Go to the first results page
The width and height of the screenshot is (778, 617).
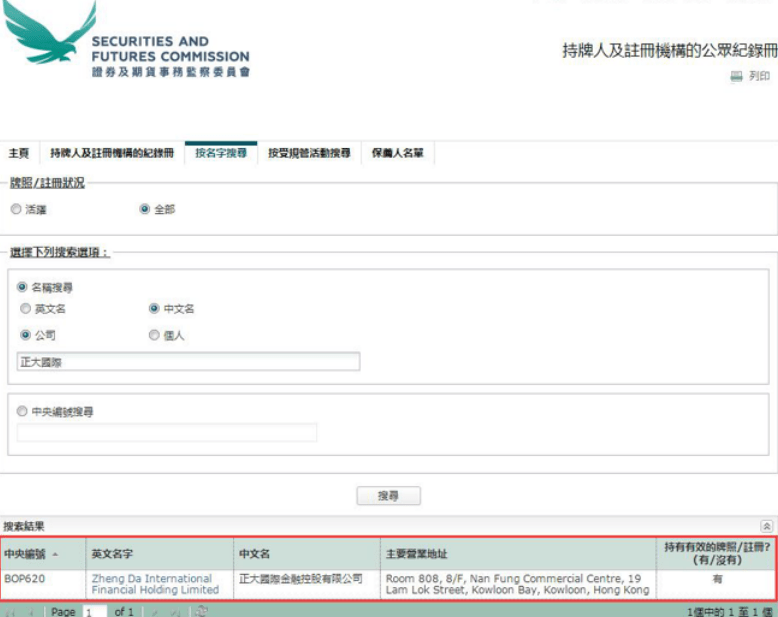10,612
